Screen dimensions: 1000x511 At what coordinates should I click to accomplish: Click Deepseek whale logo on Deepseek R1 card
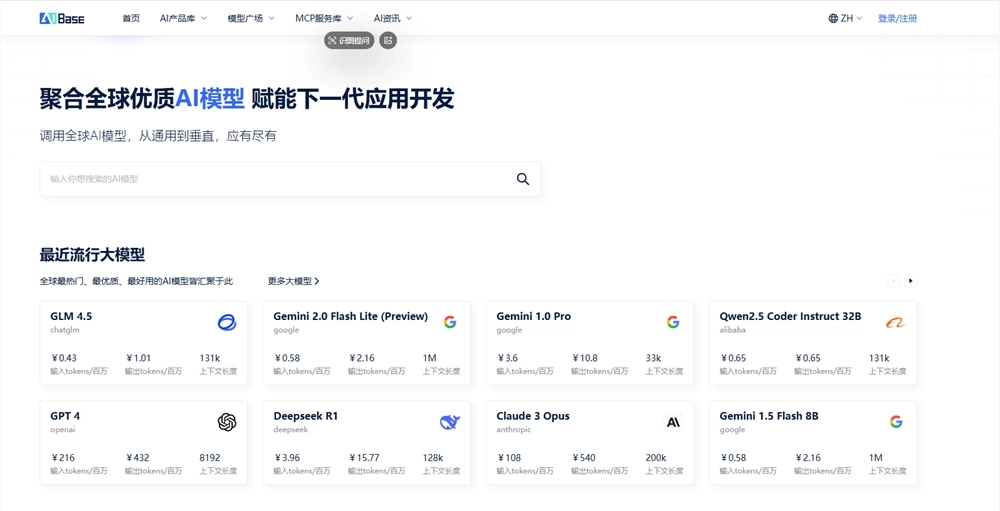point(450,422)
